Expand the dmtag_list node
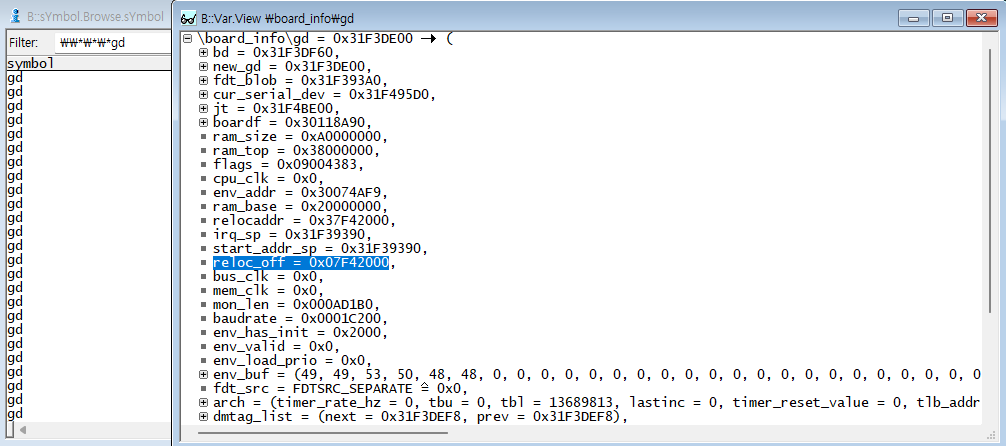This screenshot has height=446, width=1006. point(203,416)
